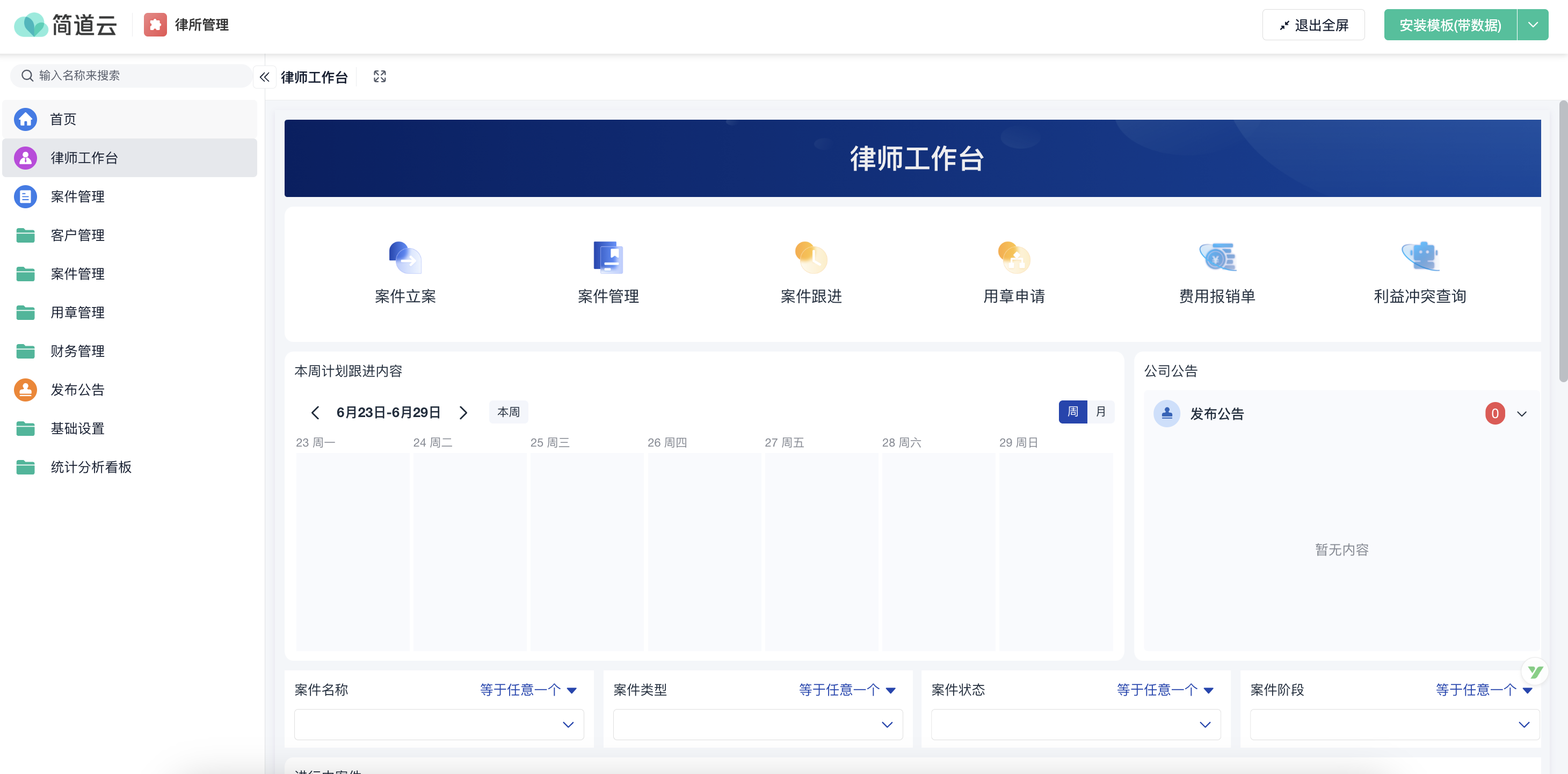Screen dimensions: 1568x774
Task: Click the 律师工作台 page tab title
Action: (x=314, y=77)
